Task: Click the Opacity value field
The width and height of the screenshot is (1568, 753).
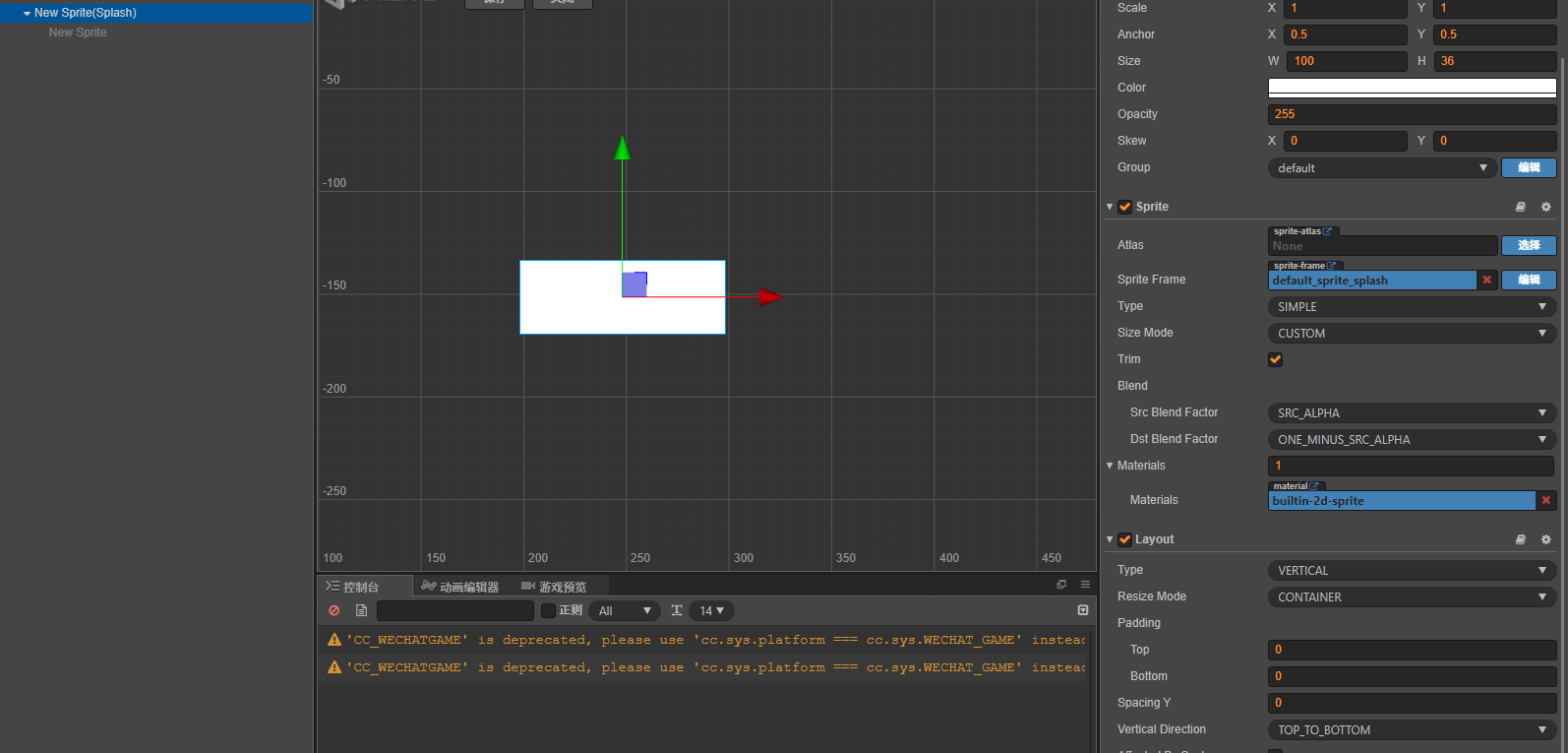Action: click(x=1412, y=114)
